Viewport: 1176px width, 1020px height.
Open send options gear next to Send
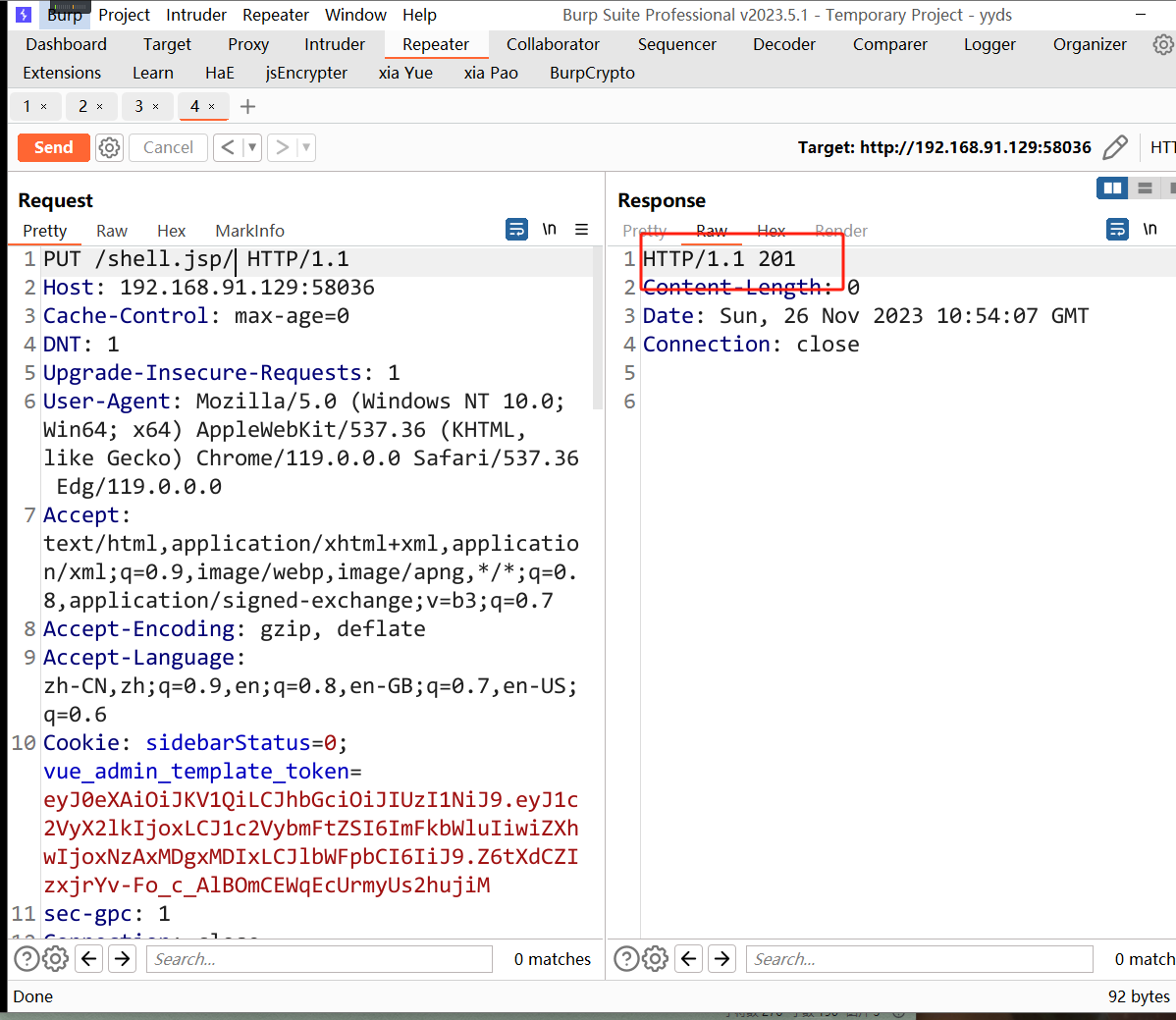point(110,148)
